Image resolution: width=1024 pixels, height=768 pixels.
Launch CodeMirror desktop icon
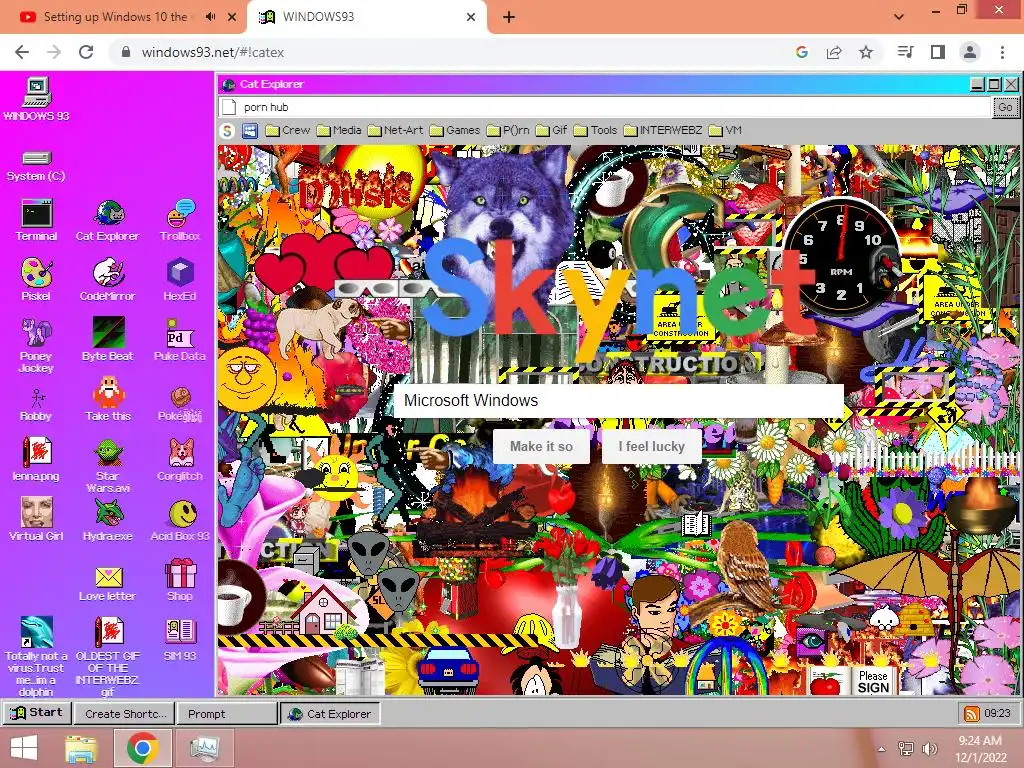pos(108,280)
